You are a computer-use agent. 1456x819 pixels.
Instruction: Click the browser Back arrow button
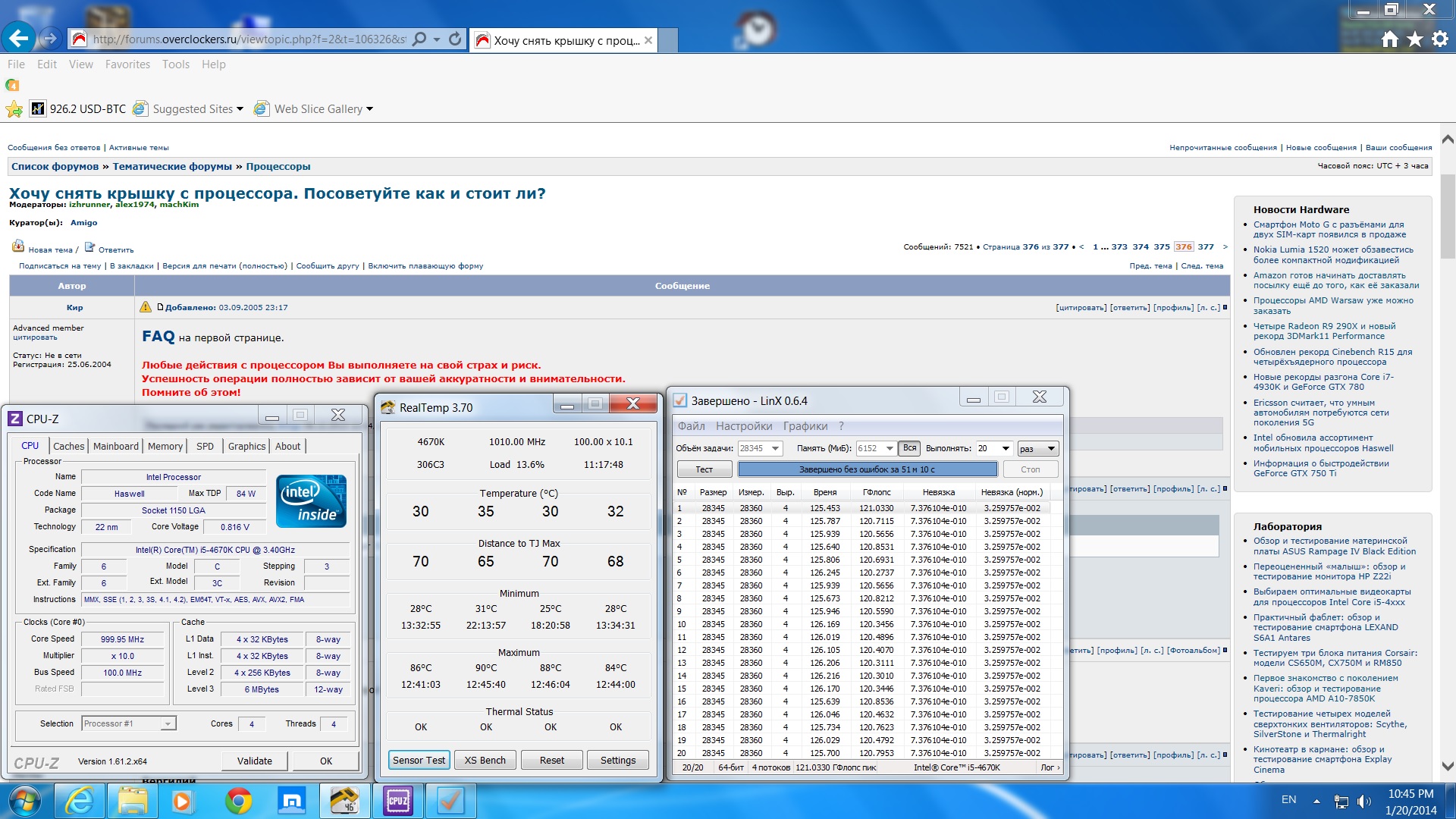[x=18, y=38]
